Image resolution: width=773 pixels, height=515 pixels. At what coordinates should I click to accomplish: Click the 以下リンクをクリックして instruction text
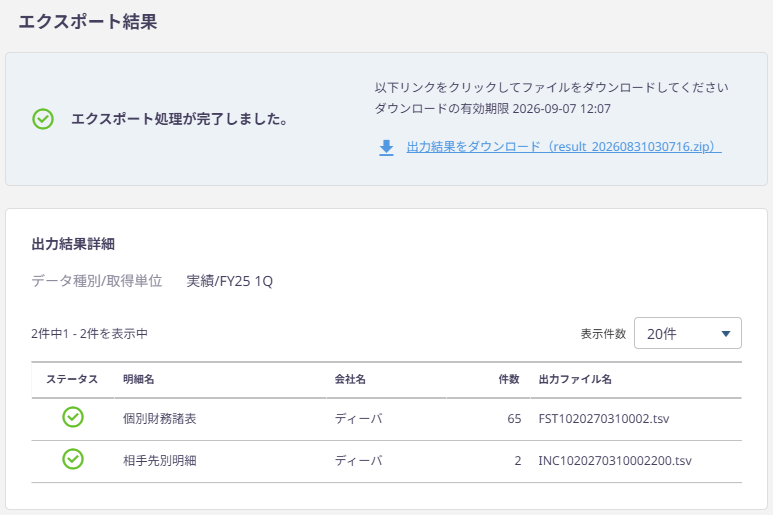[551, 87]
